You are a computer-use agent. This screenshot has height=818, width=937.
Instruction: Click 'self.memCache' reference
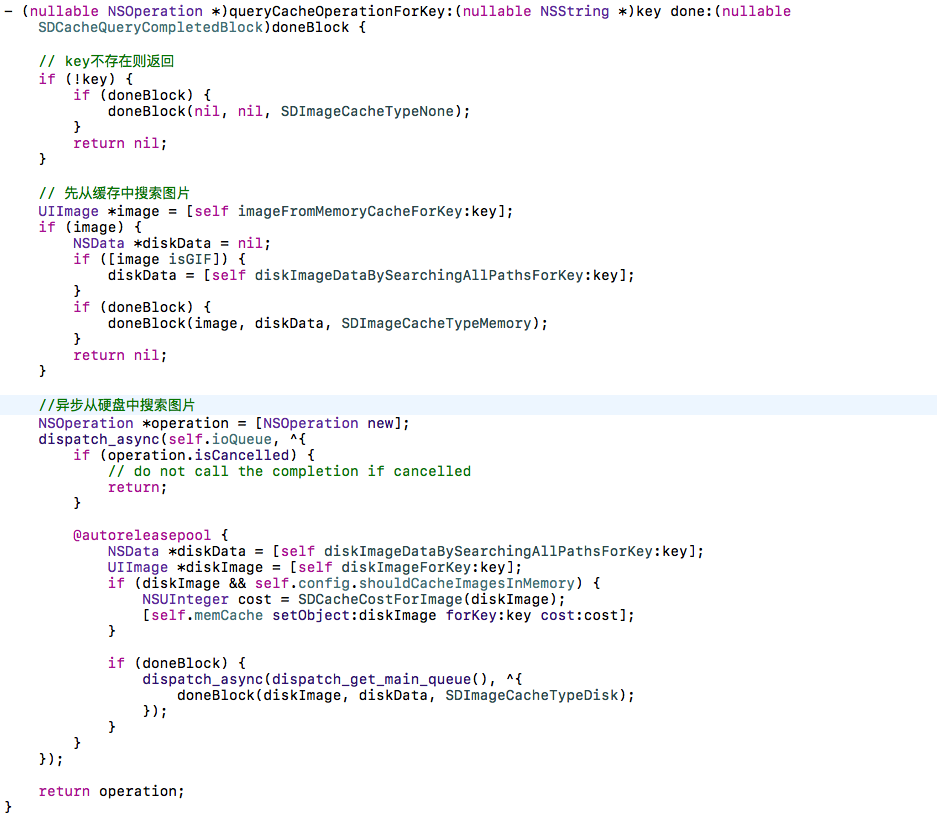[x=207, y=615]
